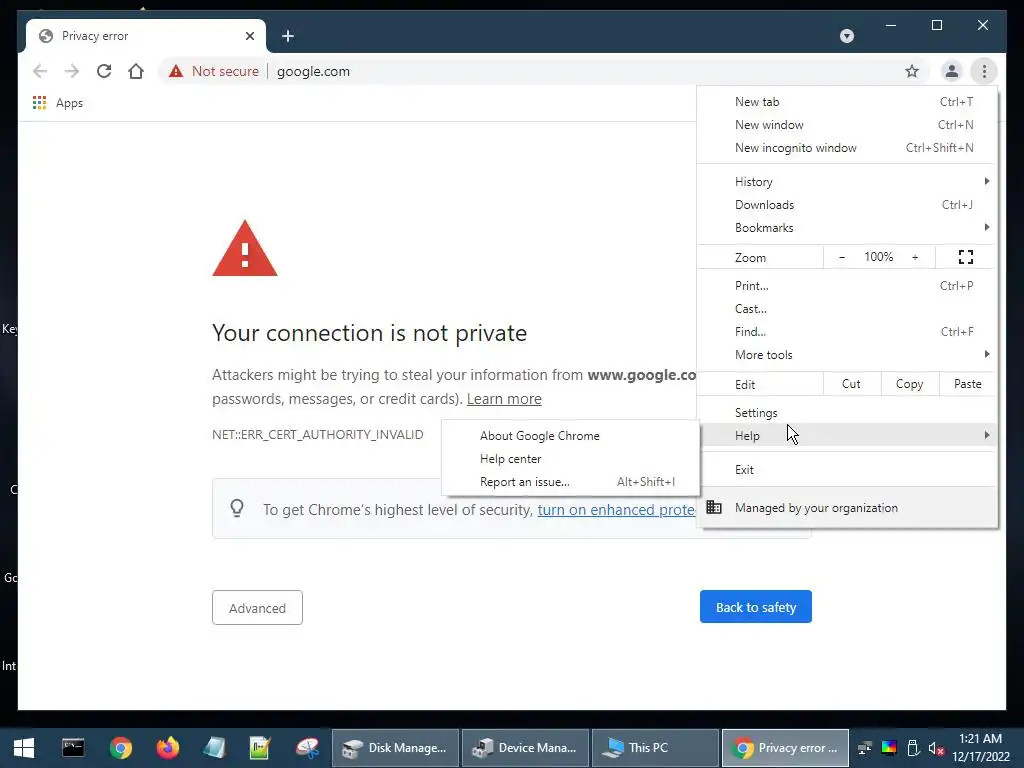Expand the More tools submenu

tap(847, 355)
